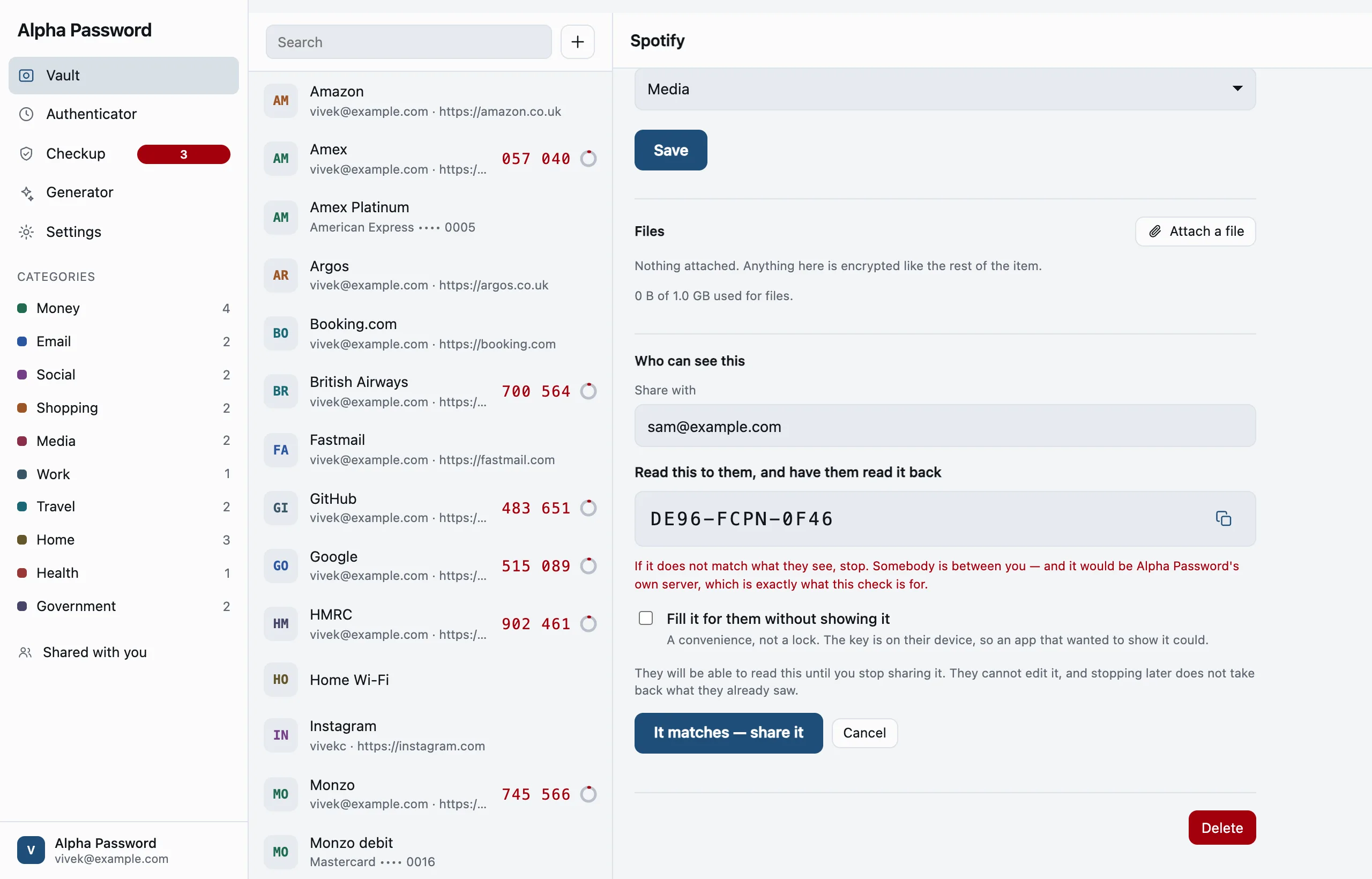Click the HMRC HM avatar icon
The width and height of the screenshot is (1372, 879).
click(281, 624)
